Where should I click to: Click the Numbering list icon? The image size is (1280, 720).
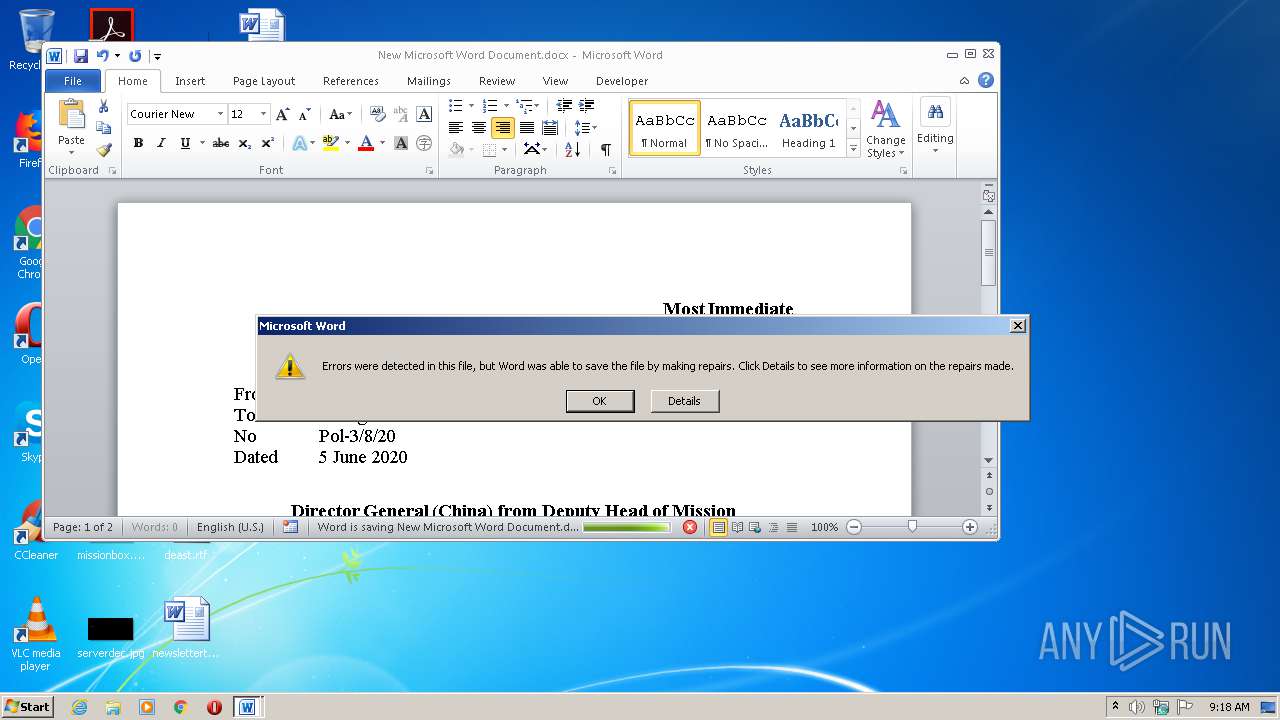tap(489, 106)
